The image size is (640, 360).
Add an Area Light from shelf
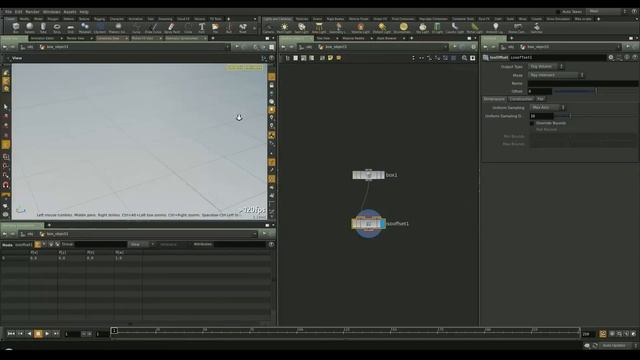[x=319, y=28]
